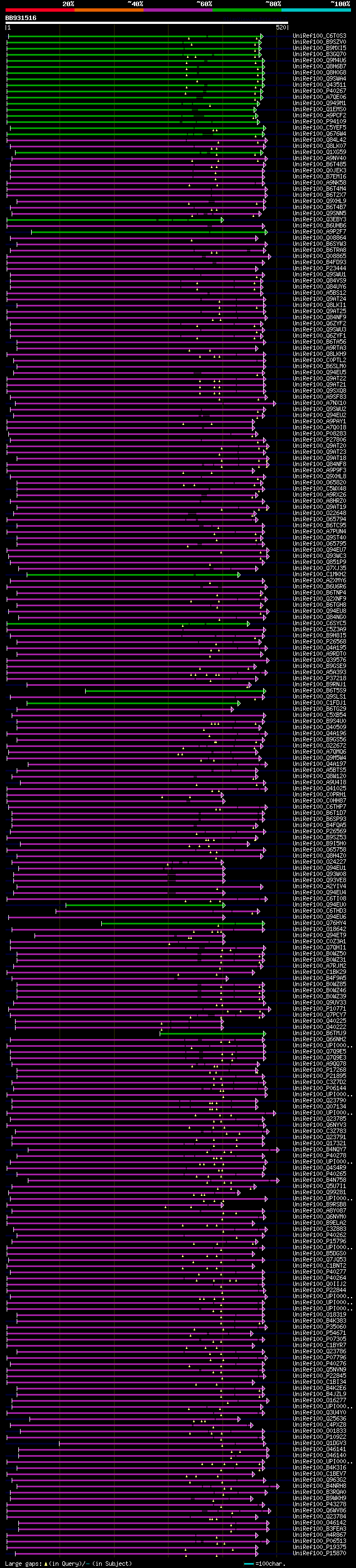356x1568 pixels.
Task: Select the UniRef100_Q41025 label
Action: click(319, 788)
